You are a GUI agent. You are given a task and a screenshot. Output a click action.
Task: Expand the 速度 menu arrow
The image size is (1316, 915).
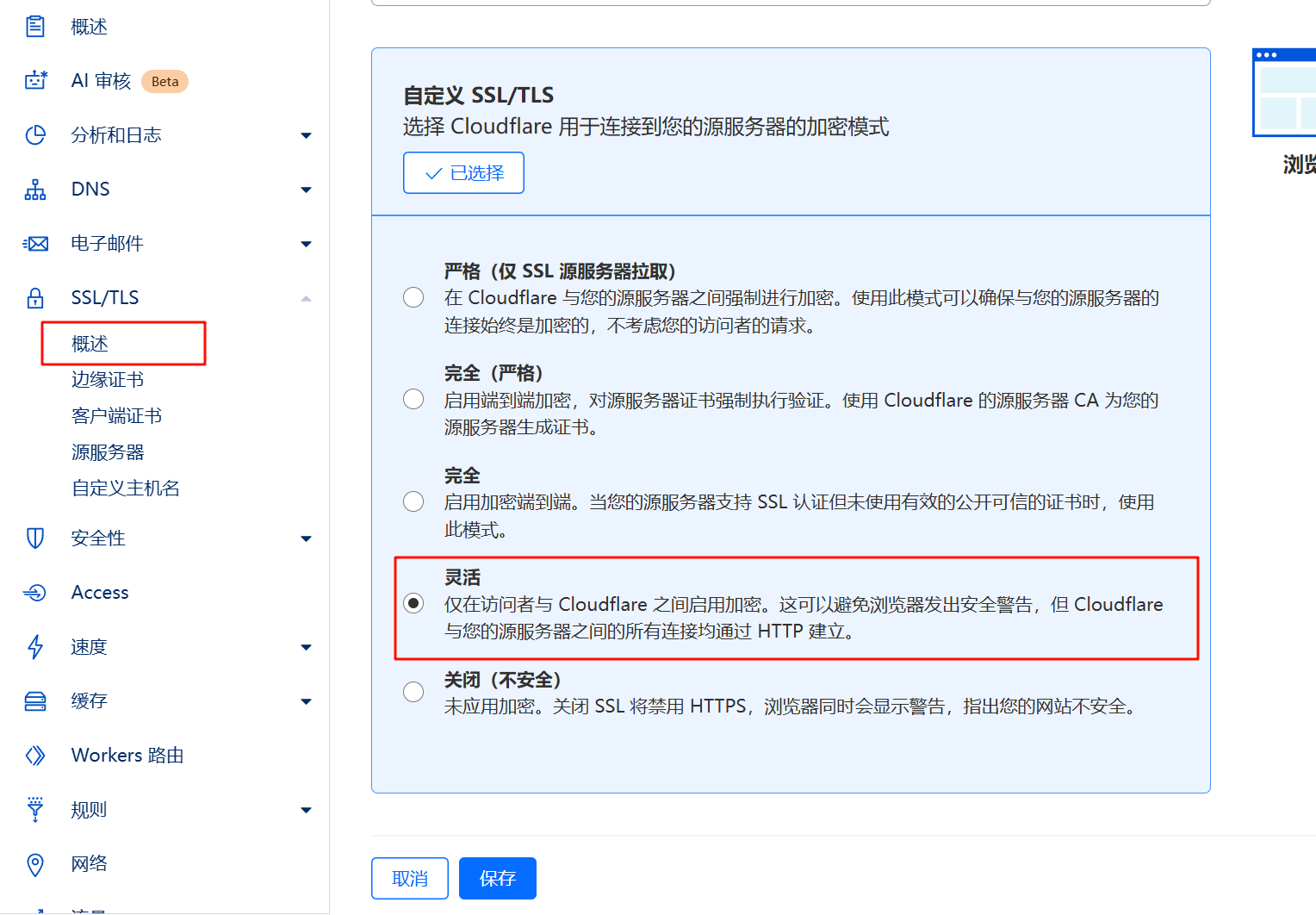(x=306, y=647)
